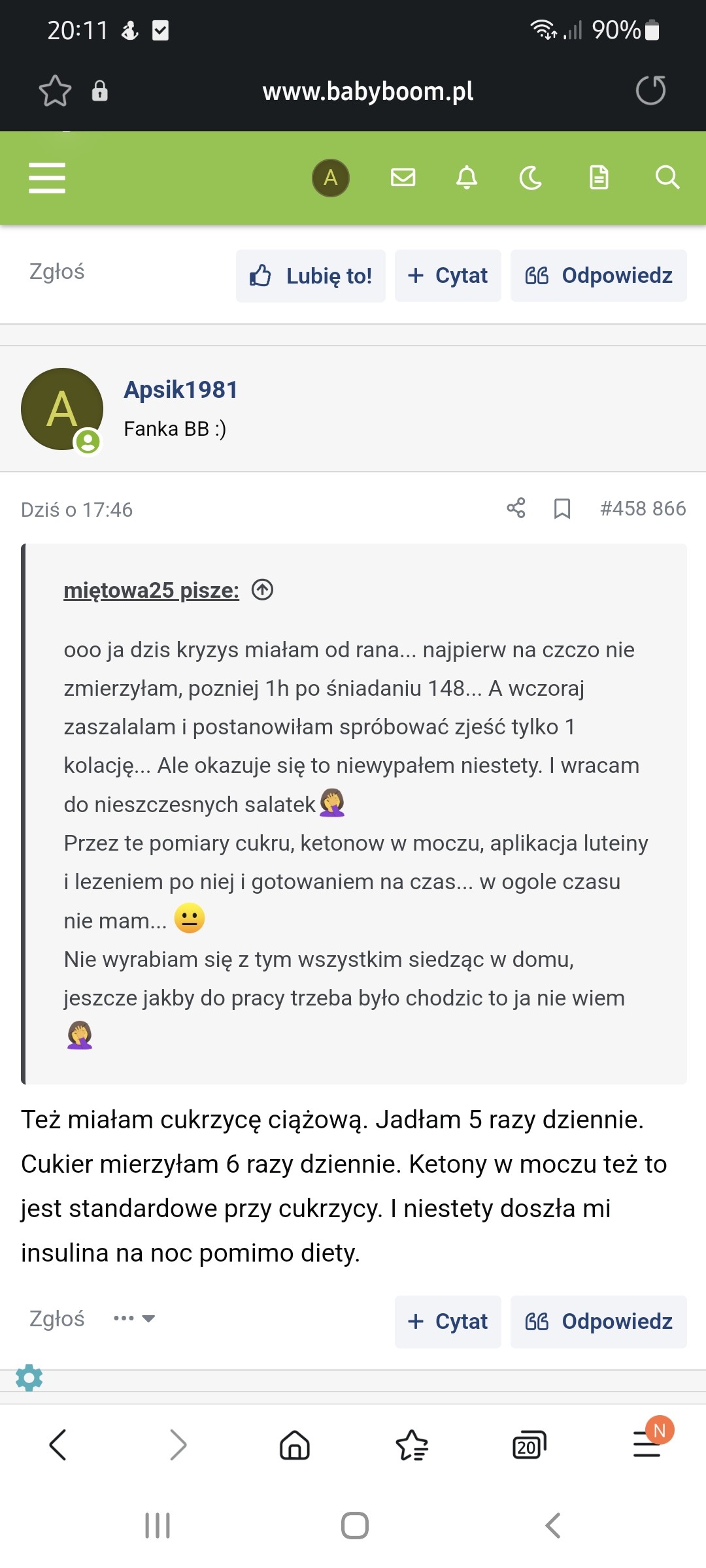Open notifications bell icon
Image resolution: width=706 pixels, height=1568 pixels.
[467, 177]
